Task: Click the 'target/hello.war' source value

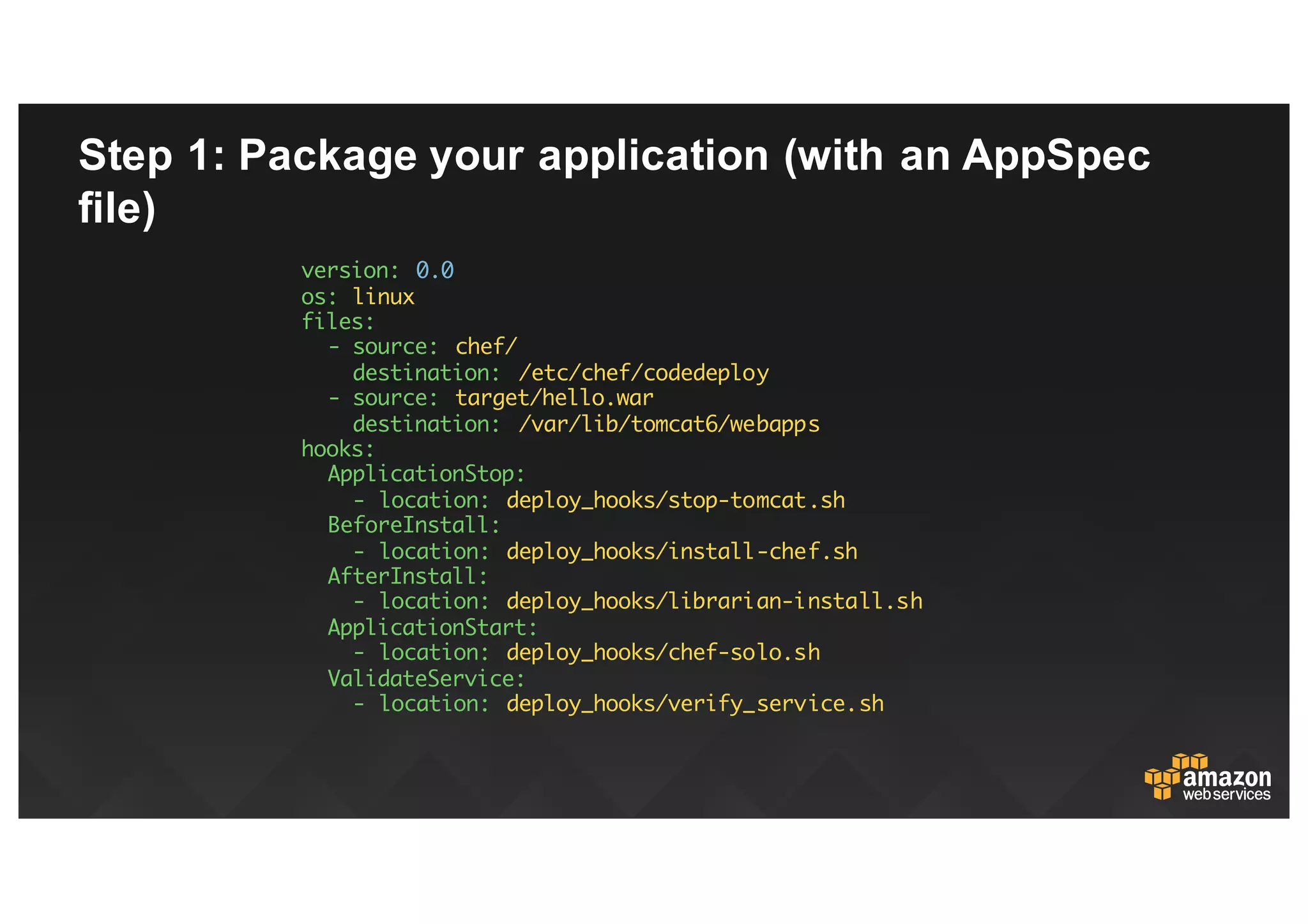Action: (x=554, y=398)
